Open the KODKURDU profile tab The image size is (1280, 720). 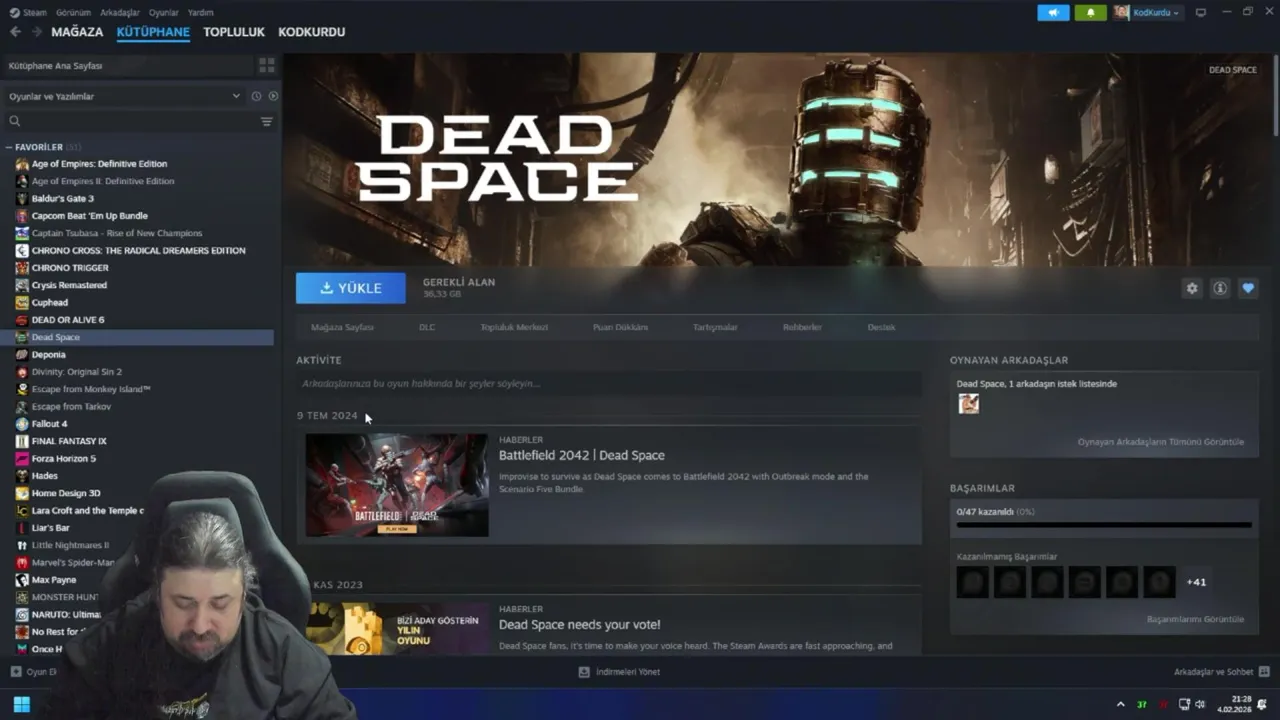click(x=312, y=32)
